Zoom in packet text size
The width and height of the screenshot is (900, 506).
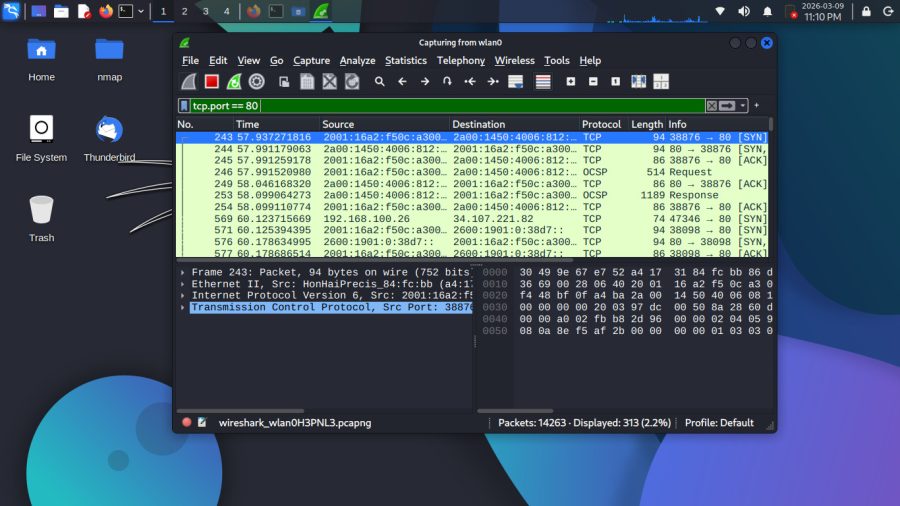[571, 82]
